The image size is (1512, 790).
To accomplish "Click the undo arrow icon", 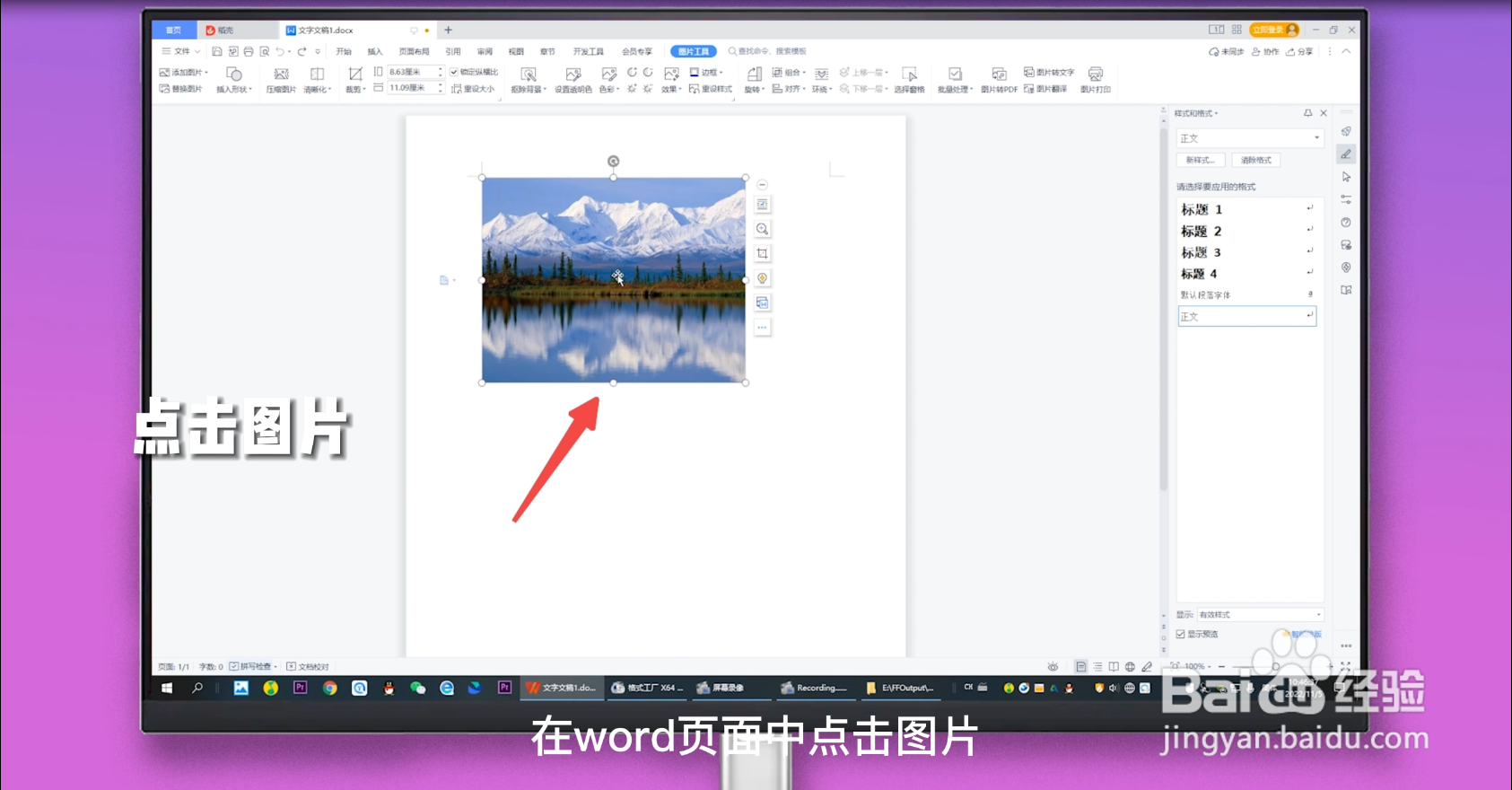I will click(x=280, y=51).
